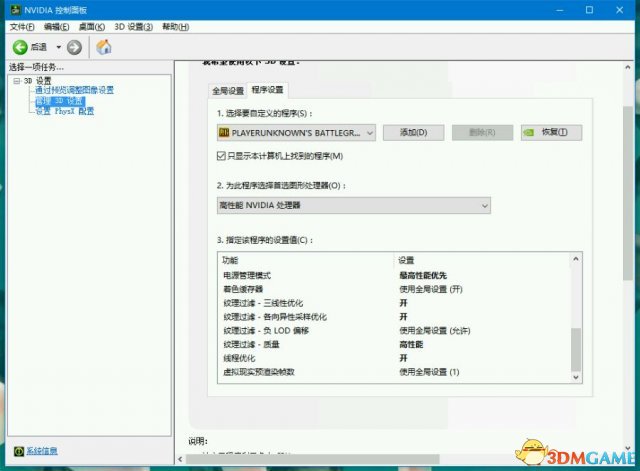Image resolution: width=640 pixels, height=471 pixels.
Task: Open the 系统信息 link
Action: [x=42, y=451]
